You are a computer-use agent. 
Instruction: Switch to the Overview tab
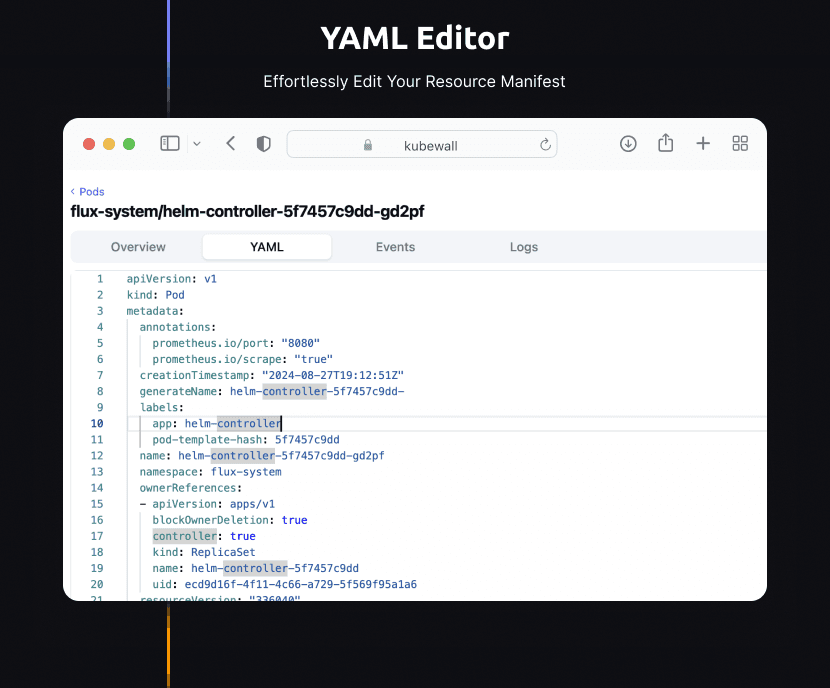click(138, 247)
